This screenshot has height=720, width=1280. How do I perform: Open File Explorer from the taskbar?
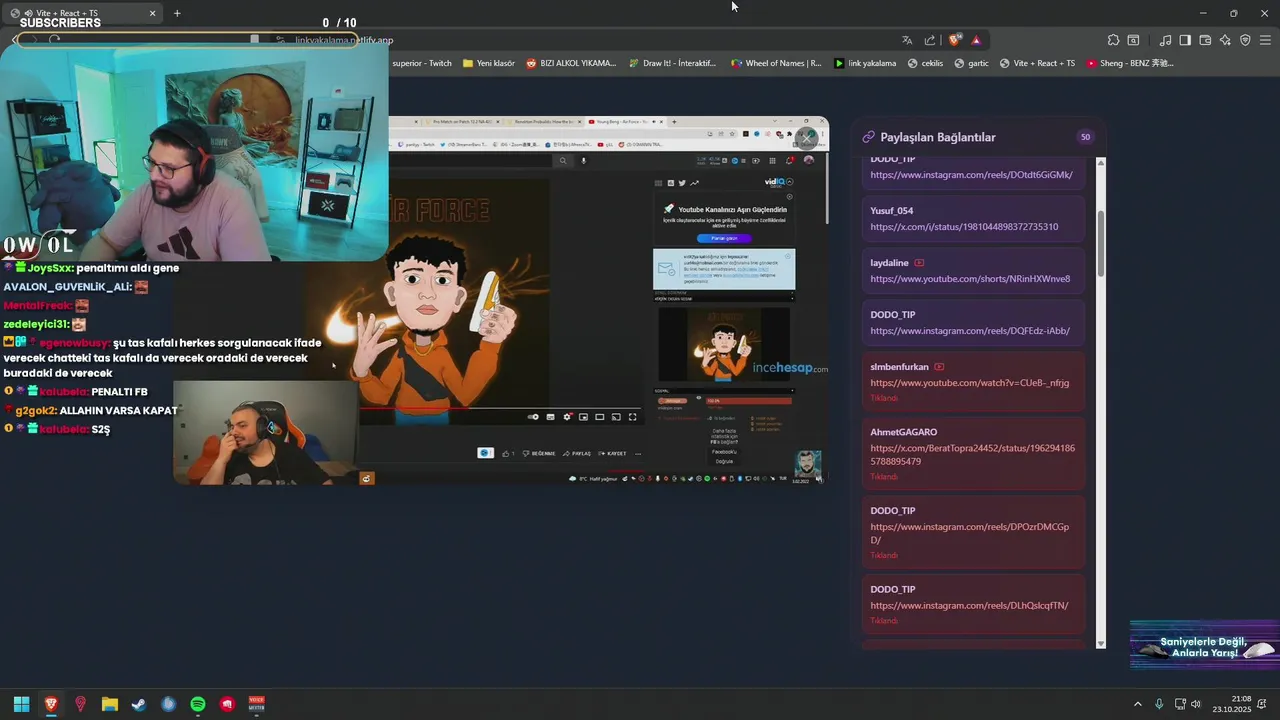click(110, 704)
